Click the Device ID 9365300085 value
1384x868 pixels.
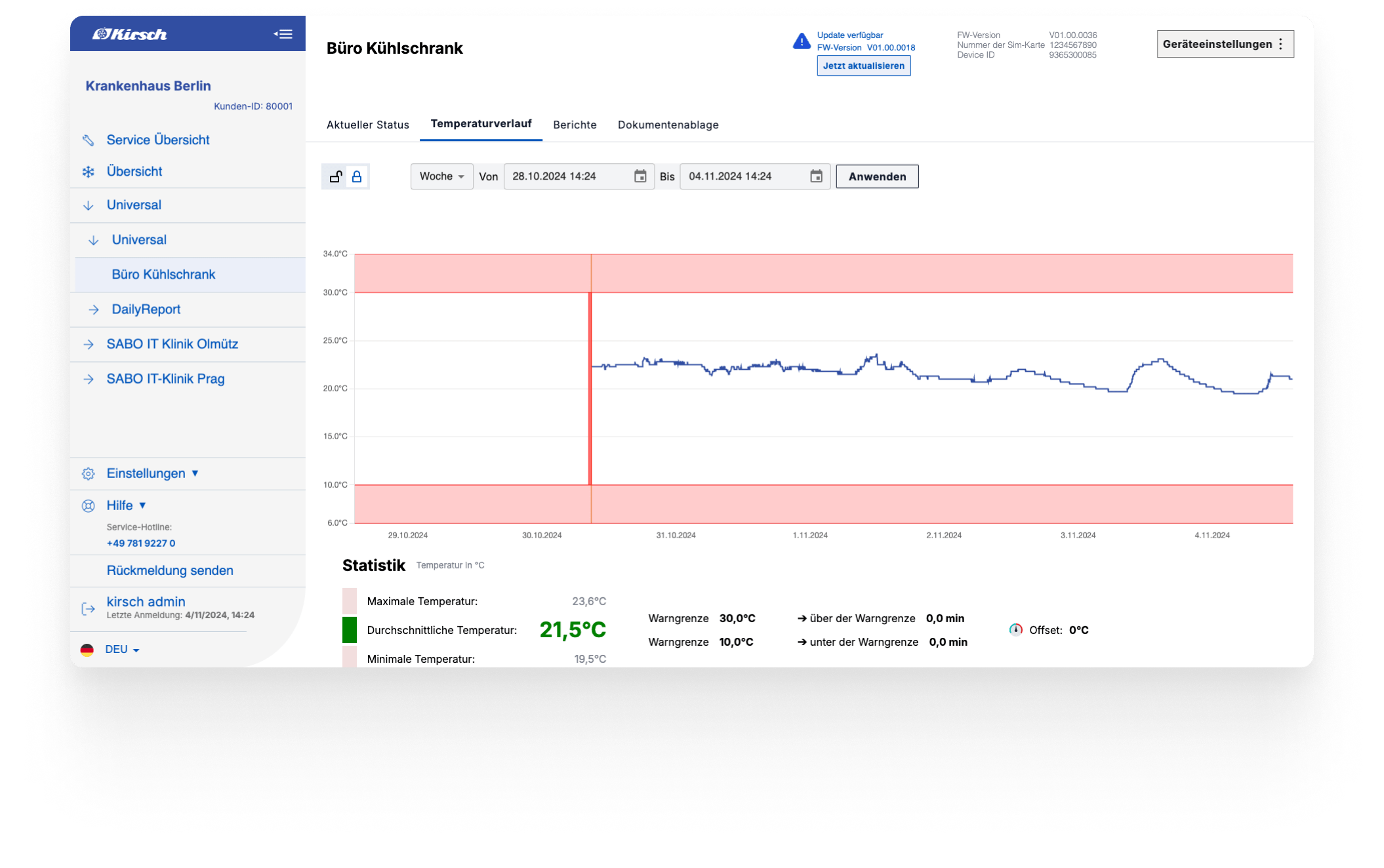click(1072, 55)
